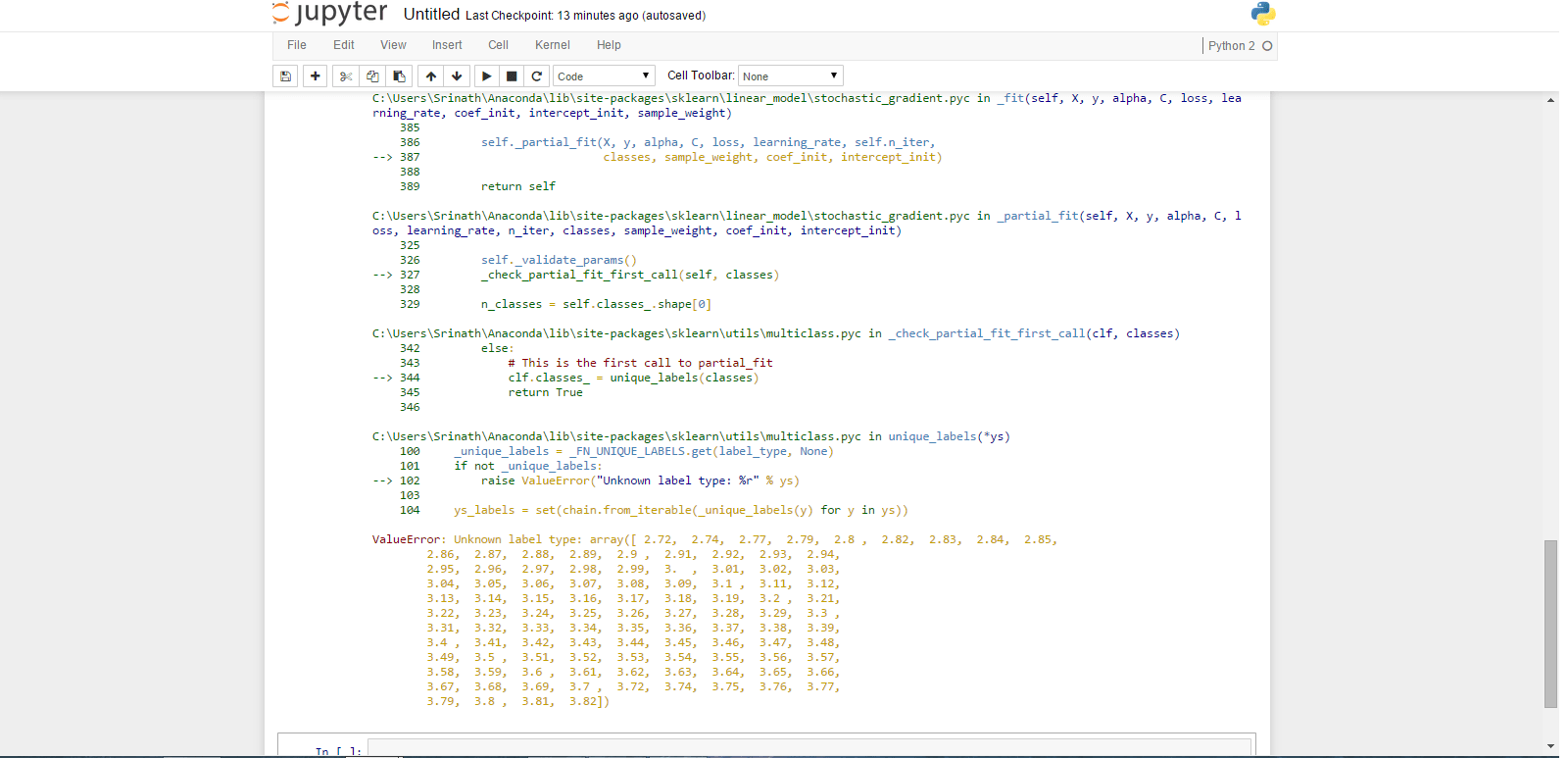Restart the kernel icon

tap(537, 76)
